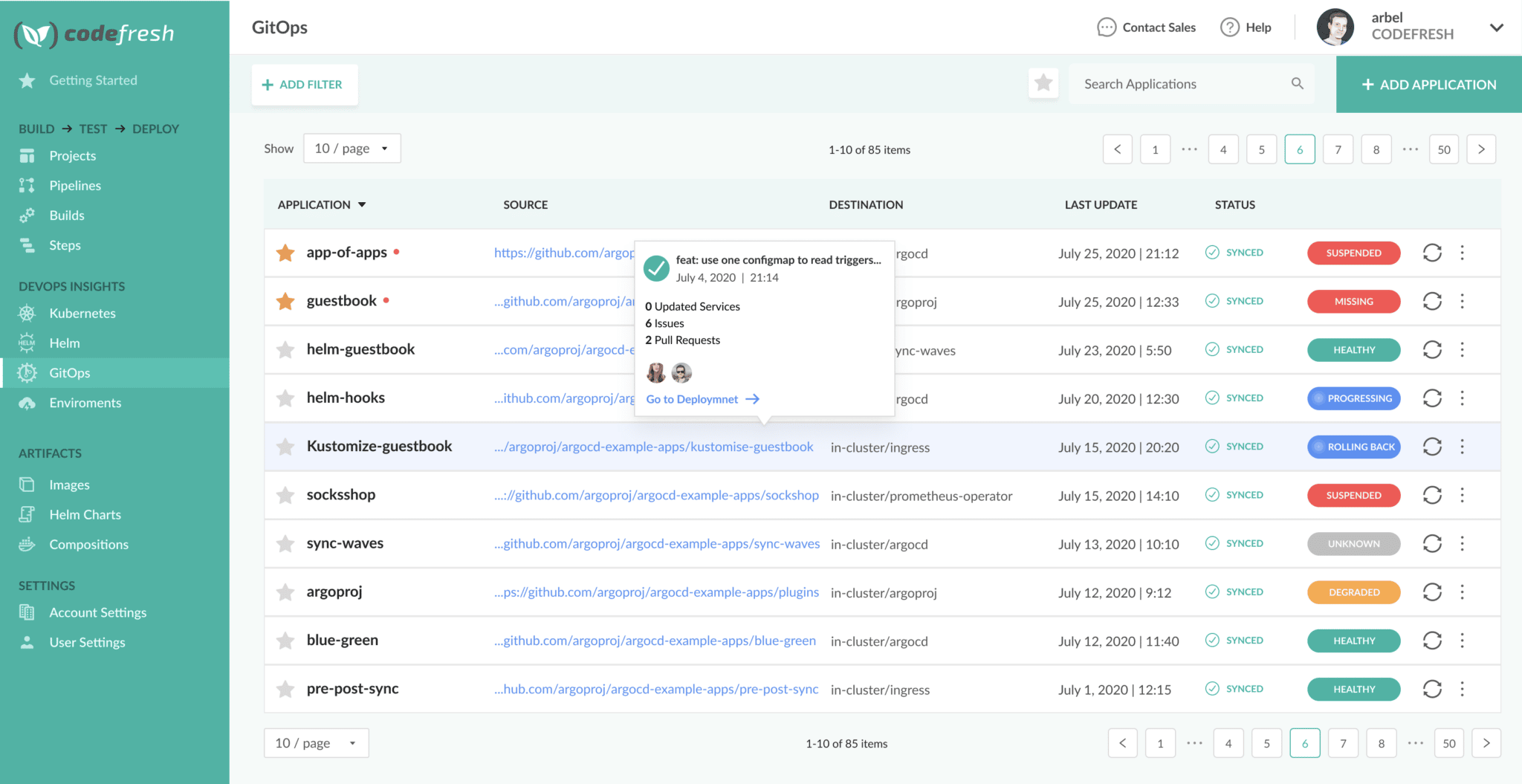Favorite socksshop with its star
Image resolution: width=1522 pixels, height=784 pixels.
click(x=285, y=495)
